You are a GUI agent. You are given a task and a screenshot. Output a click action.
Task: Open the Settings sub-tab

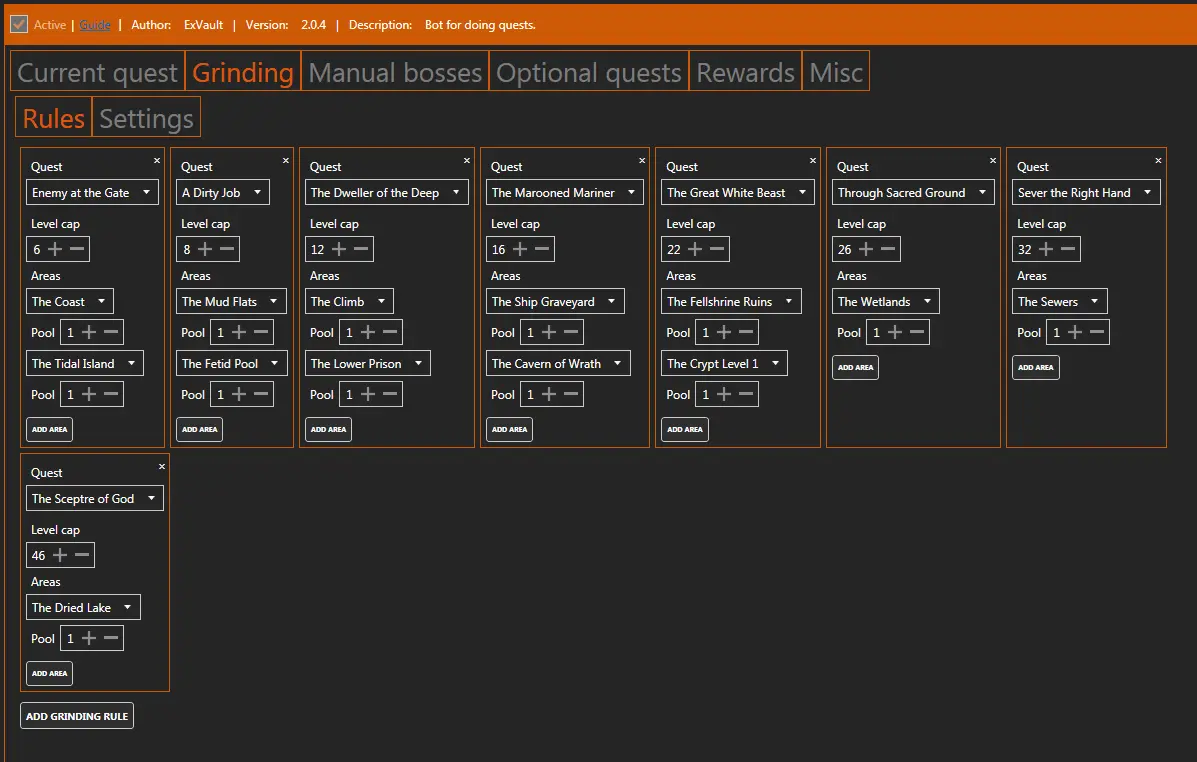pyautogui.click(x=146, y=118)
